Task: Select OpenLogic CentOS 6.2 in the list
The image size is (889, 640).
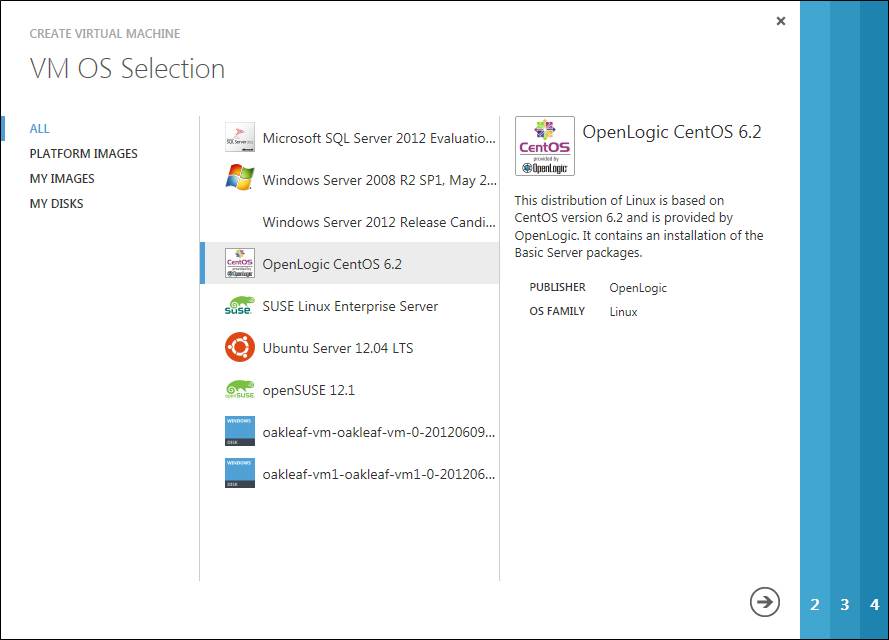Action: tap(350, 264)
